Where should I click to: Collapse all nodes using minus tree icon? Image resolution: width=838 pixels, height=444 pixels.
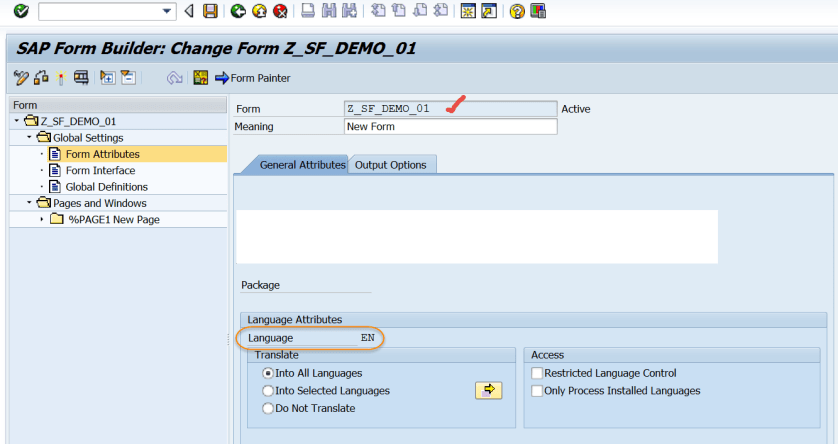(x=128, y=78)
